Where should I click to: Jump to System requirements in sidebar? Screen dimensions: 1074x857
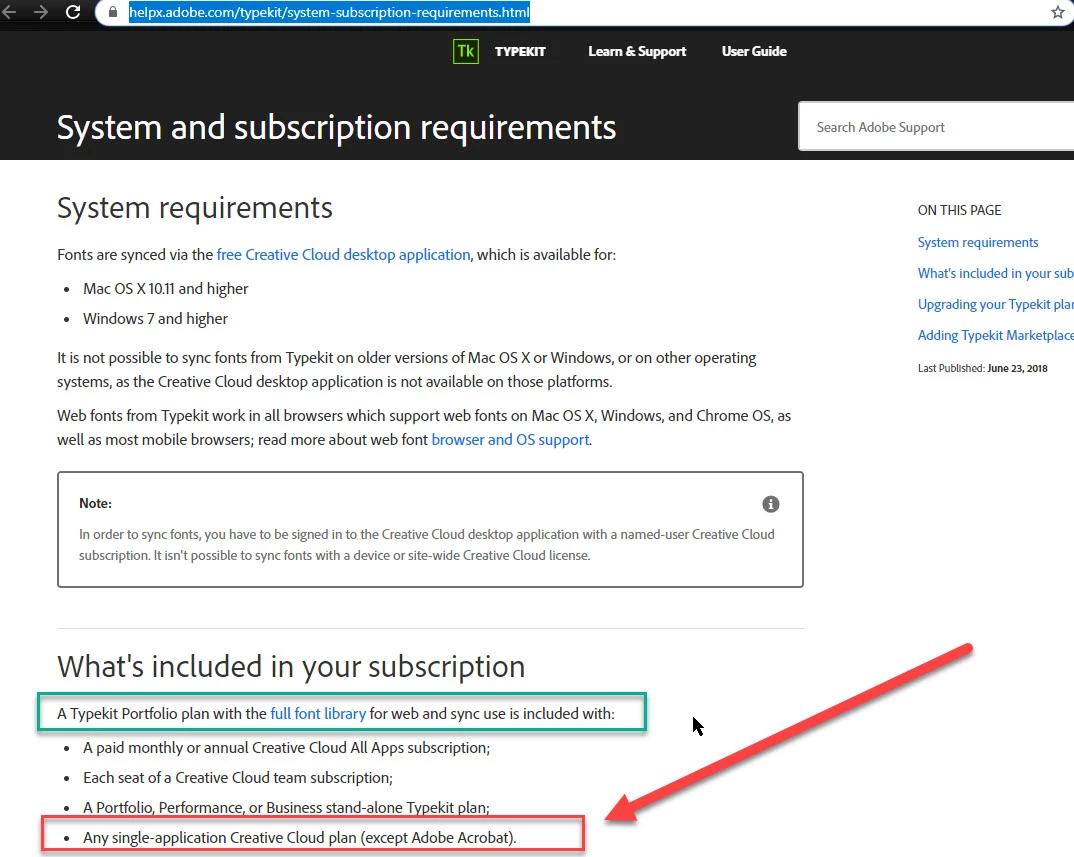[977, 243]
